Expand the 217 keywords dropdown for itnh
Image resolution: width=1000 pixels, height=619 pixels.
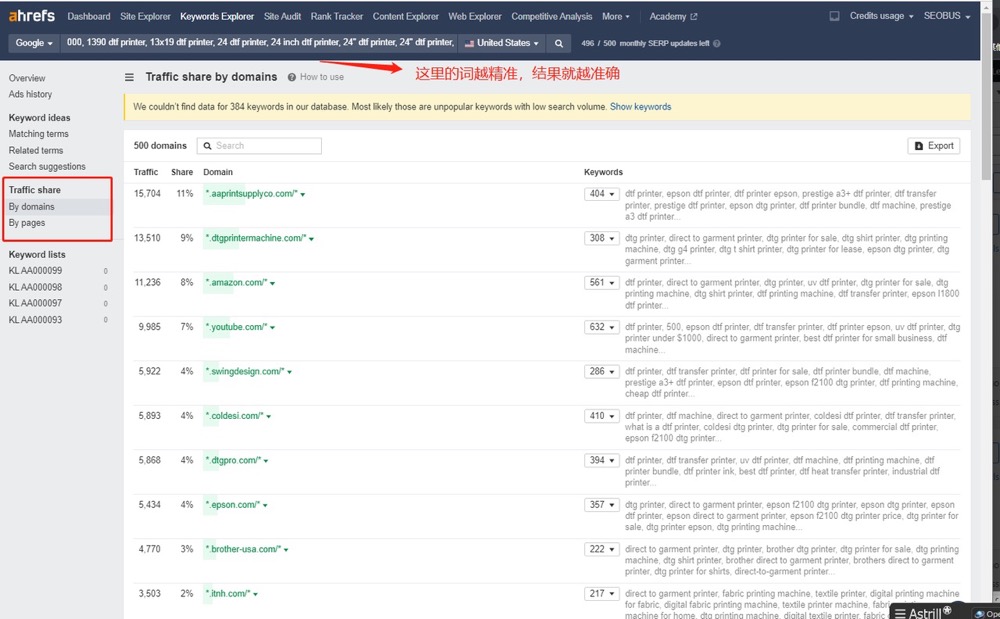601,594
